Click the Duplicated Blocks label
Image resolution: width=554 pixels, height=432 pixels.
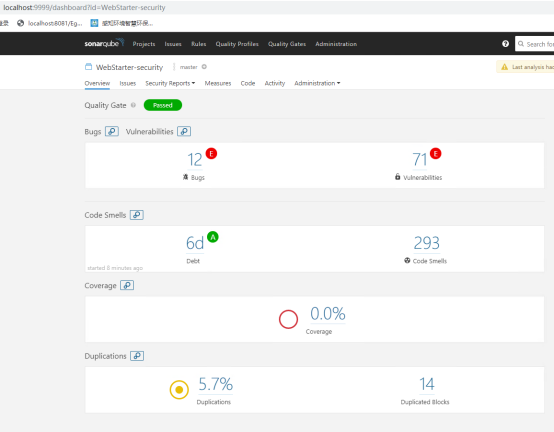coord(425,402)
